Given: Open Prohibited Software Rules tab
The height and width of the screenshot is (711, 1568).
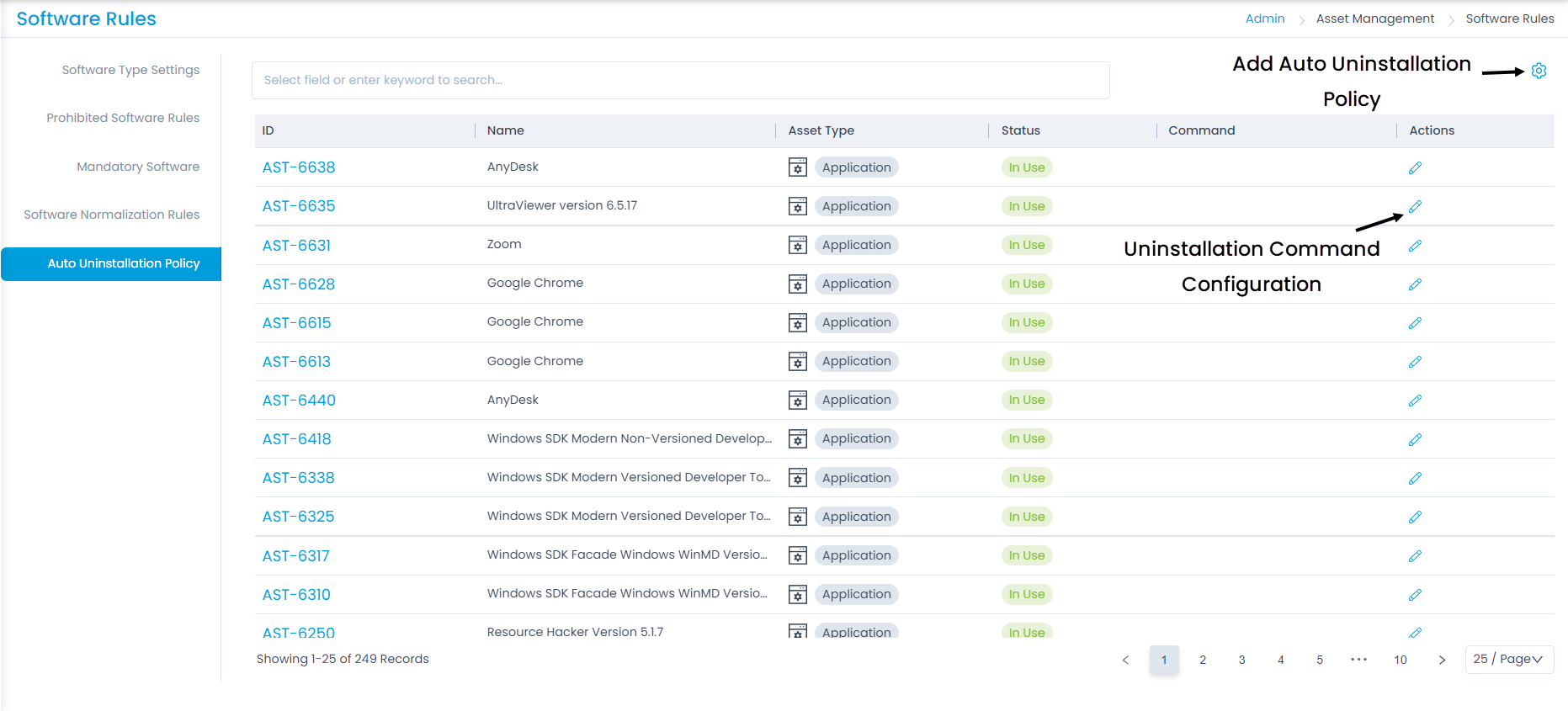Looking at the screenshot, I should pos(123,118).
